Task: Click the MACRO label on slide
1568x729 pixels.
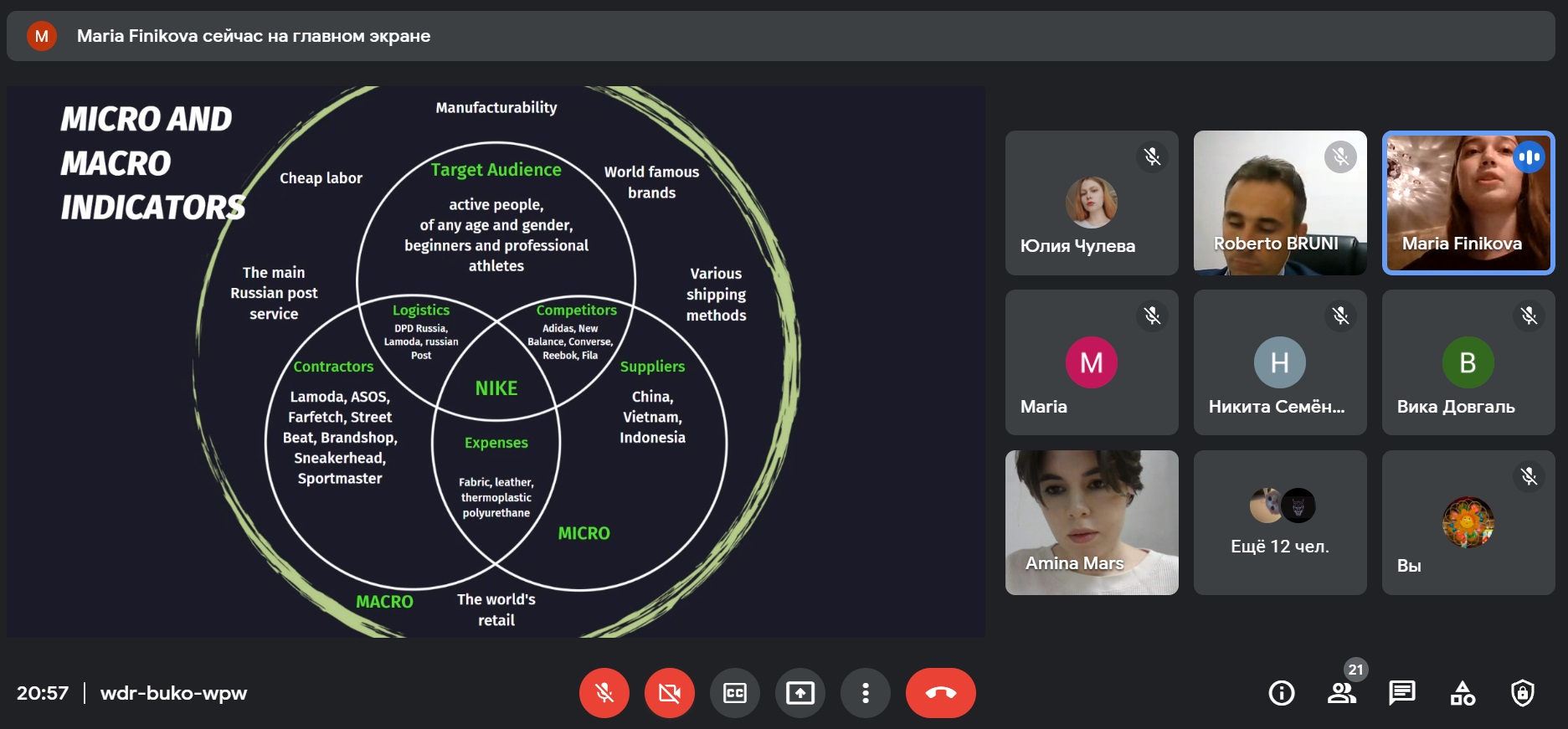Action: (384, 602)
